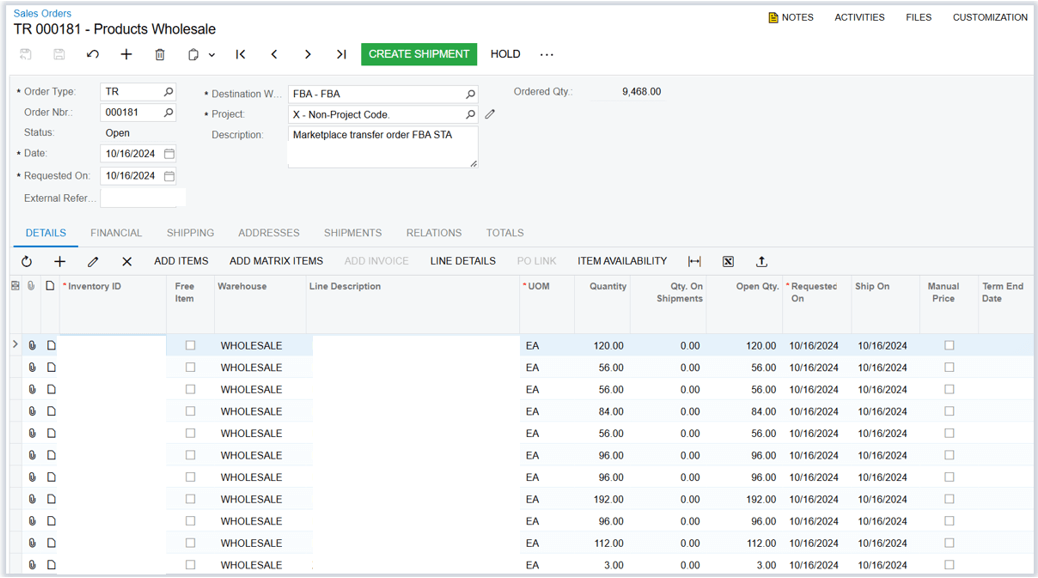
Task: Delete the order with the trash icon
Action: 160,54
